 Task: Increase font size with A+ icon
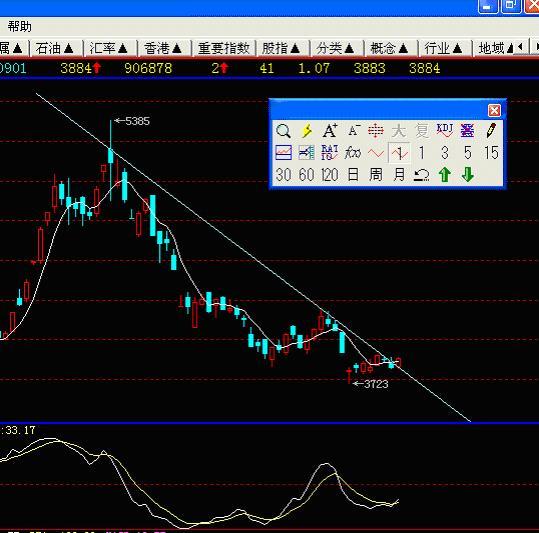(330, 131)
